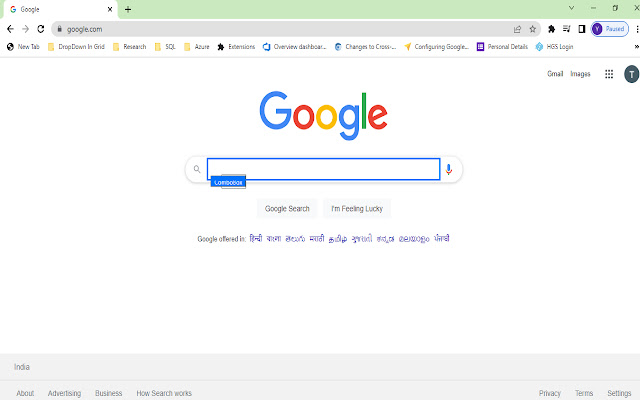The width and height of the screenshot is (640, 400).
Task: Open Chrome three-dot menu
Action: 637,29
